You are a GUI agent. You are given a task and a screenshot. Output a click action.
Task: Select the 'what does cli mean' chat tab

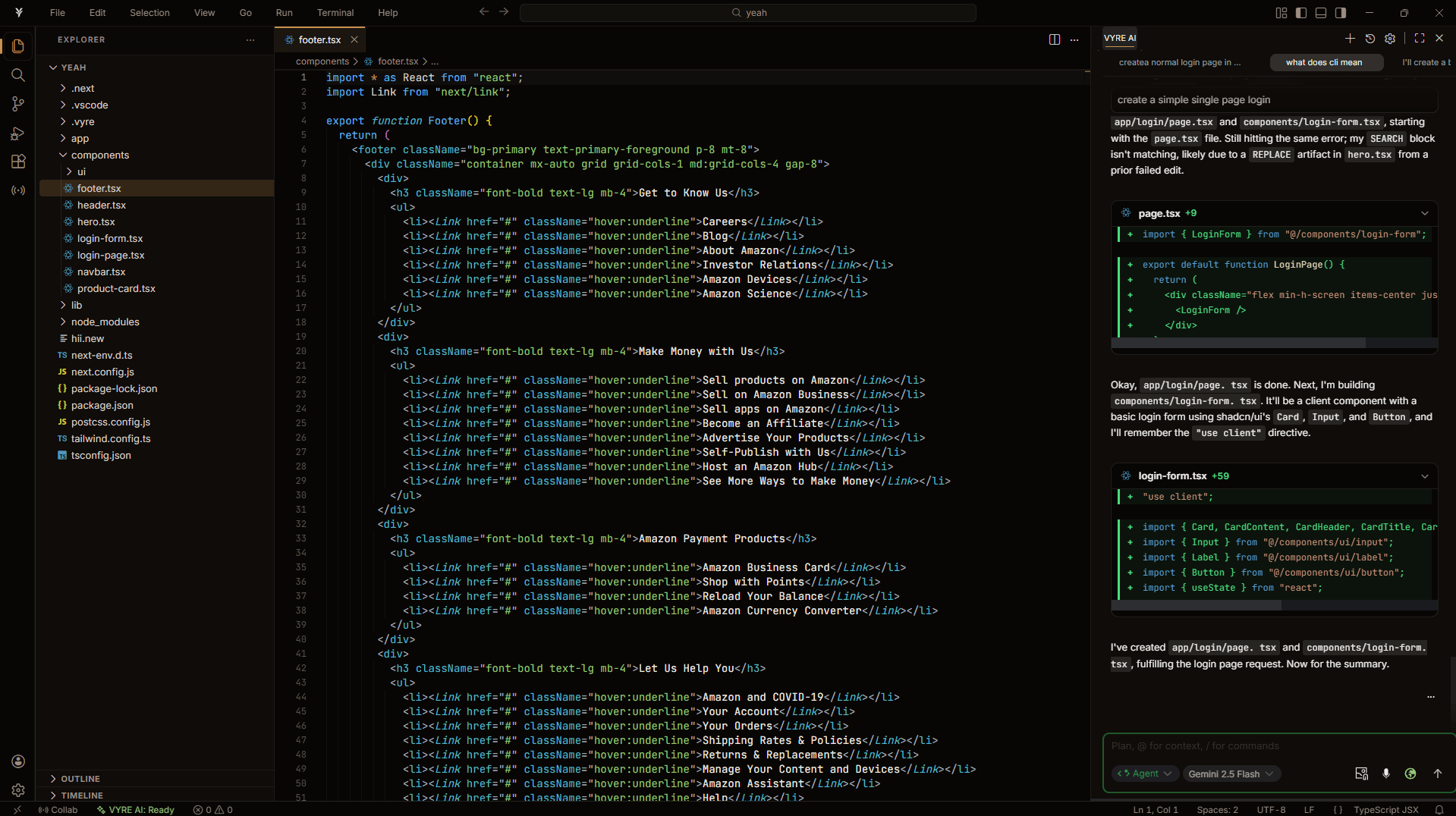[1325, 62]
